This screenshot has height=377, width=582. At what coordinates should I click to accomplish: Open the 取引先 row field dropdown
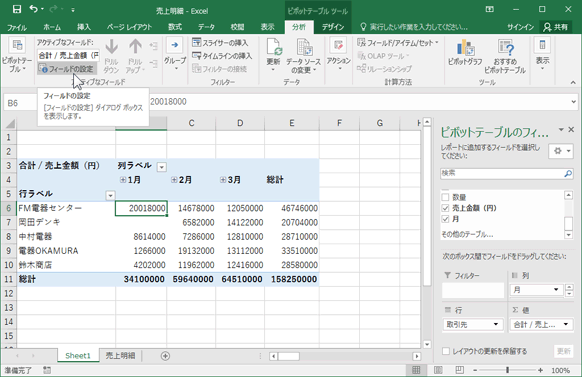coord(496,324)
